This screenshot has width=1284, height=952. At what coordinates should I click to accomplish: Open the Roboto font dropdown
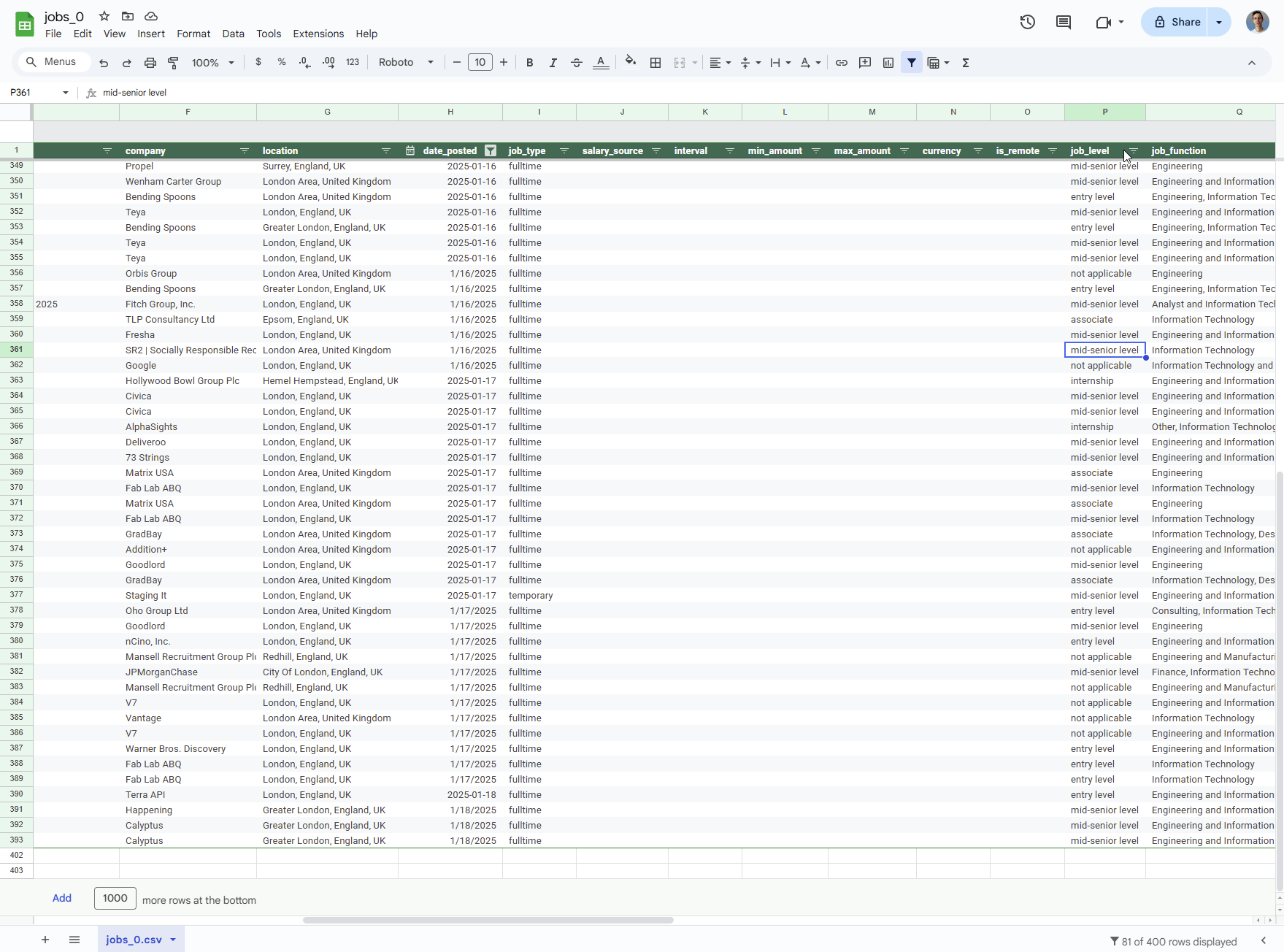pos(406,63)
